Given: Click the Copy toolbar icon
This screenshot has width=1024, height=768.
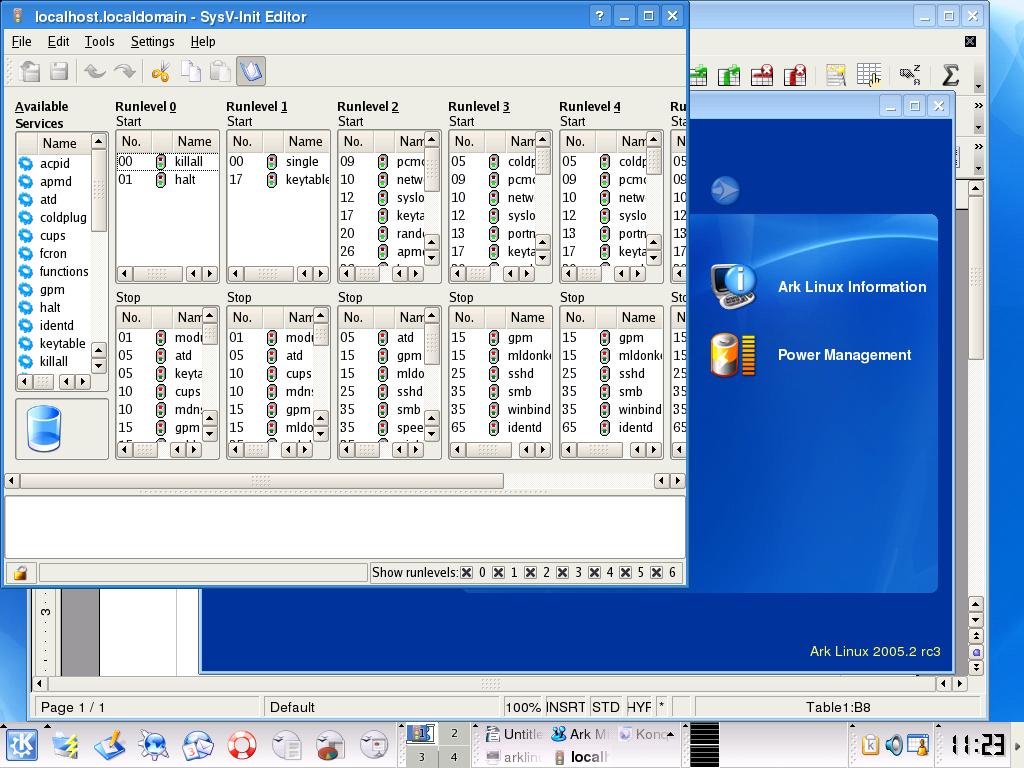Looking at the screenshot, I should pyautogui.click(x=191, y=71).
